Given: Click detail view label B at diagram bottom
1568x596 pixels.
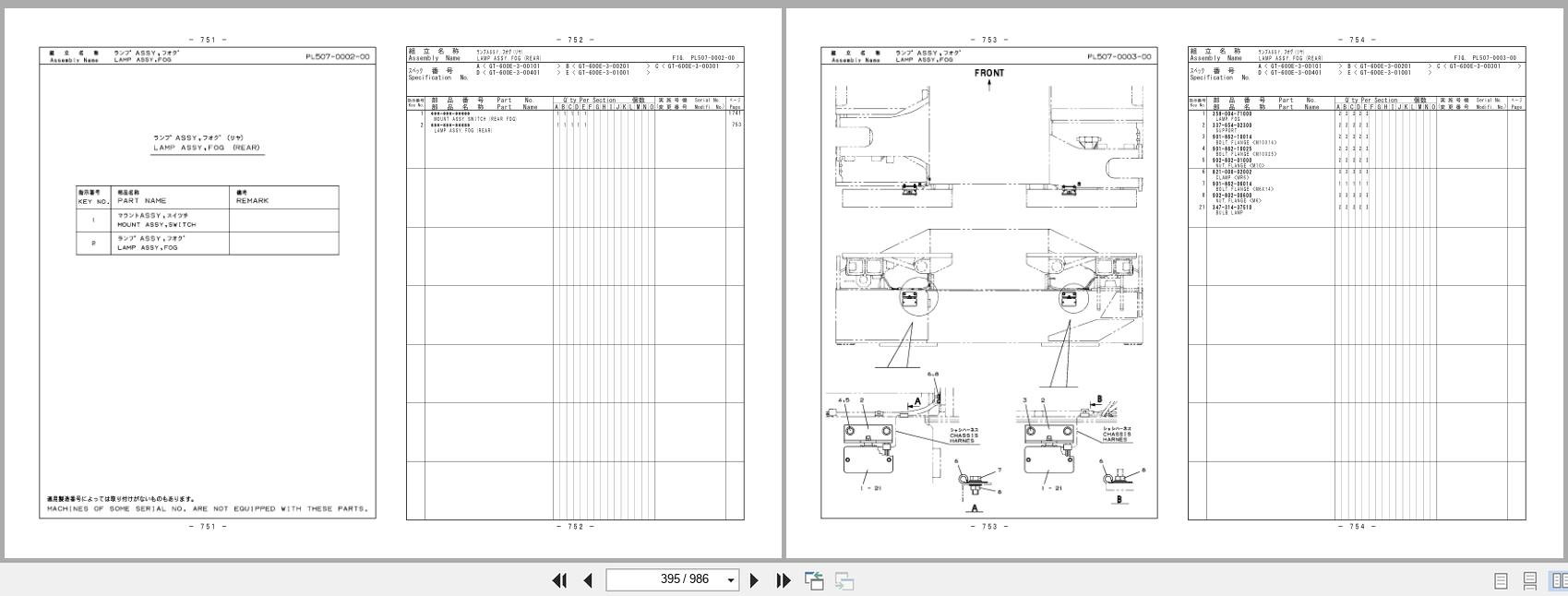Looking at the screenshot, I should click(1119, 500).
